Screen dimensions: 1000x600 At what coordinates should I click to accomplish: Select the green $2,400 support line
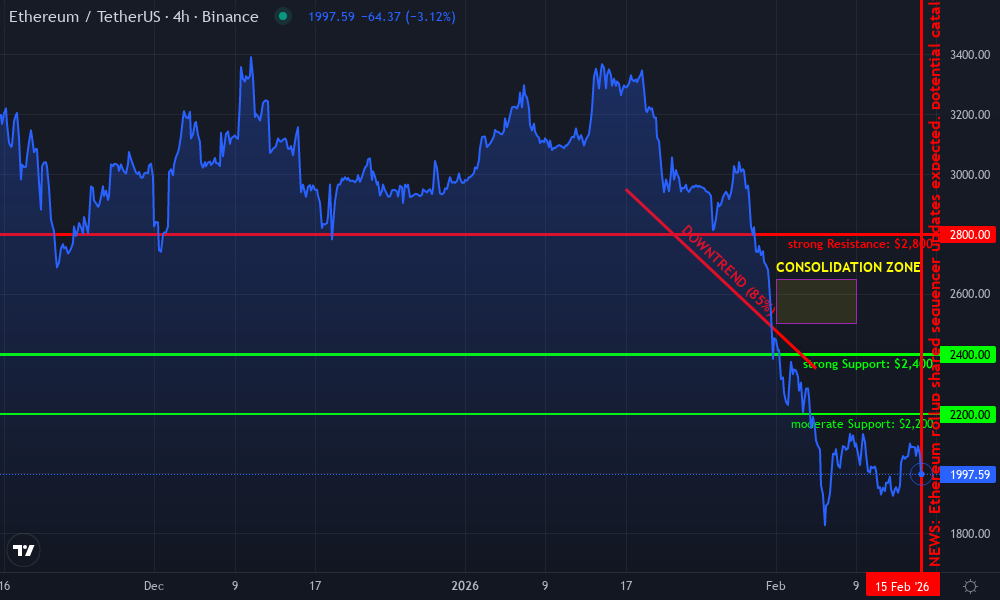[400, 355]
